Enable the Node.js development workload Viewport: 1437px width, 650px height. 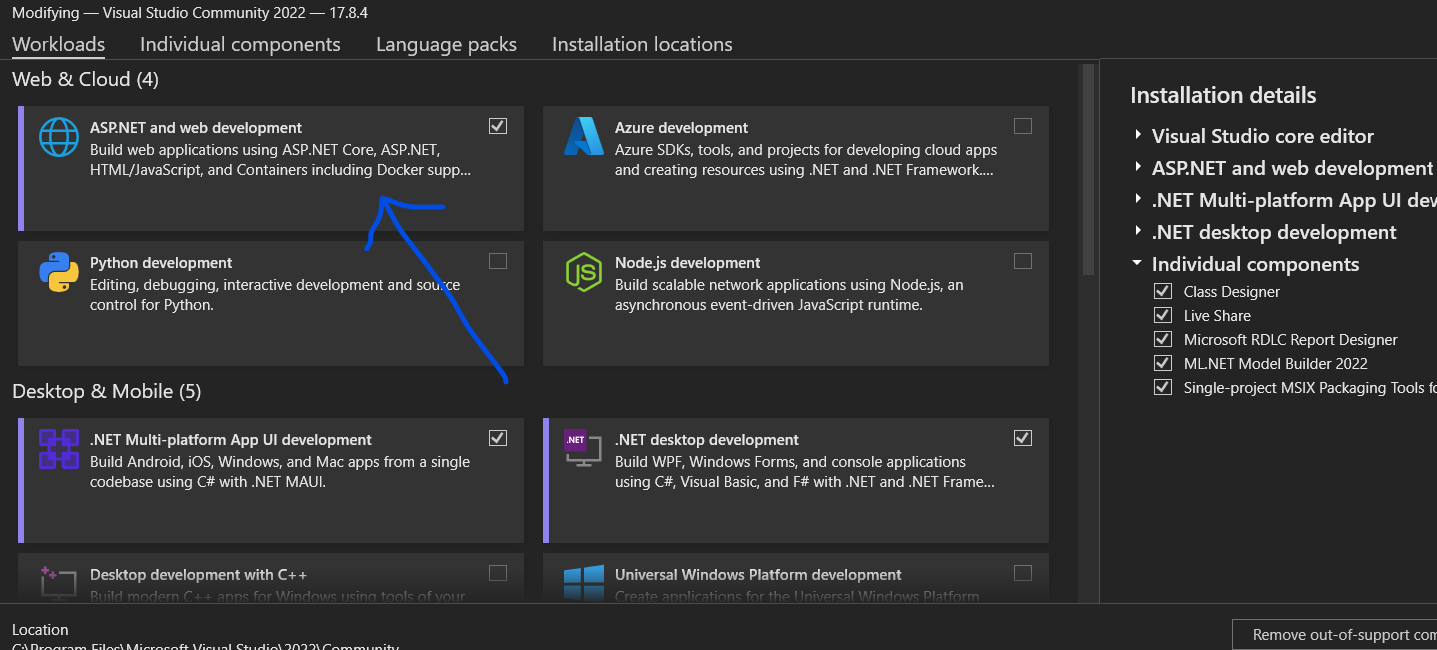pyautogui.click(x=1022, y=261)
